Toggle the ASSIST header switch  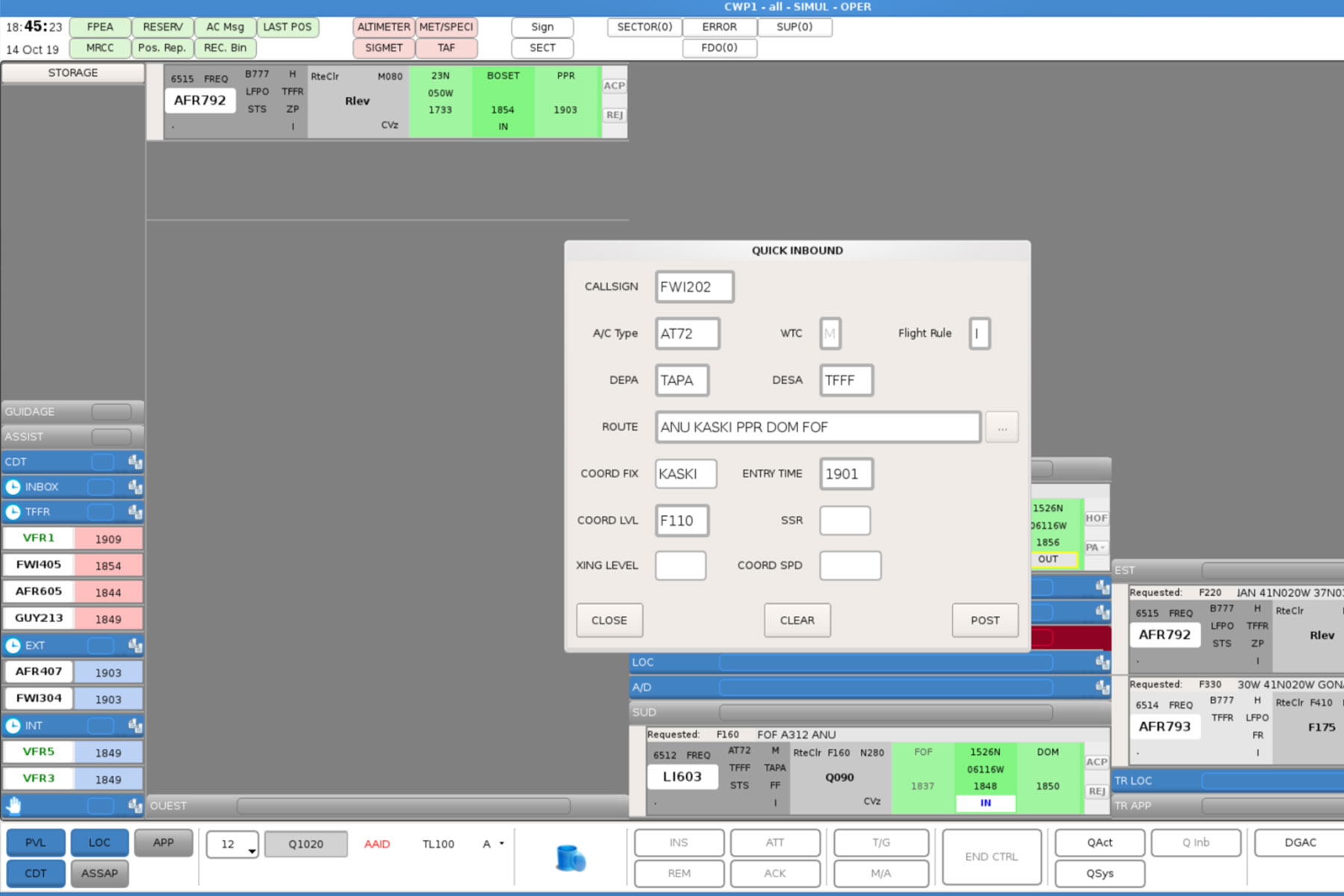click(x=111, y=437)
